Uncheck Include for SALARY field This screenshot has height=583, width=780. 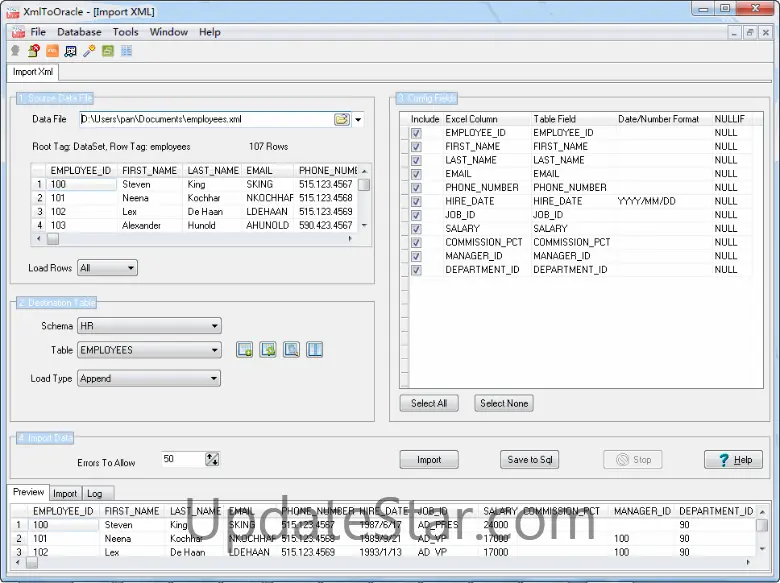click(x=416, y=229)
